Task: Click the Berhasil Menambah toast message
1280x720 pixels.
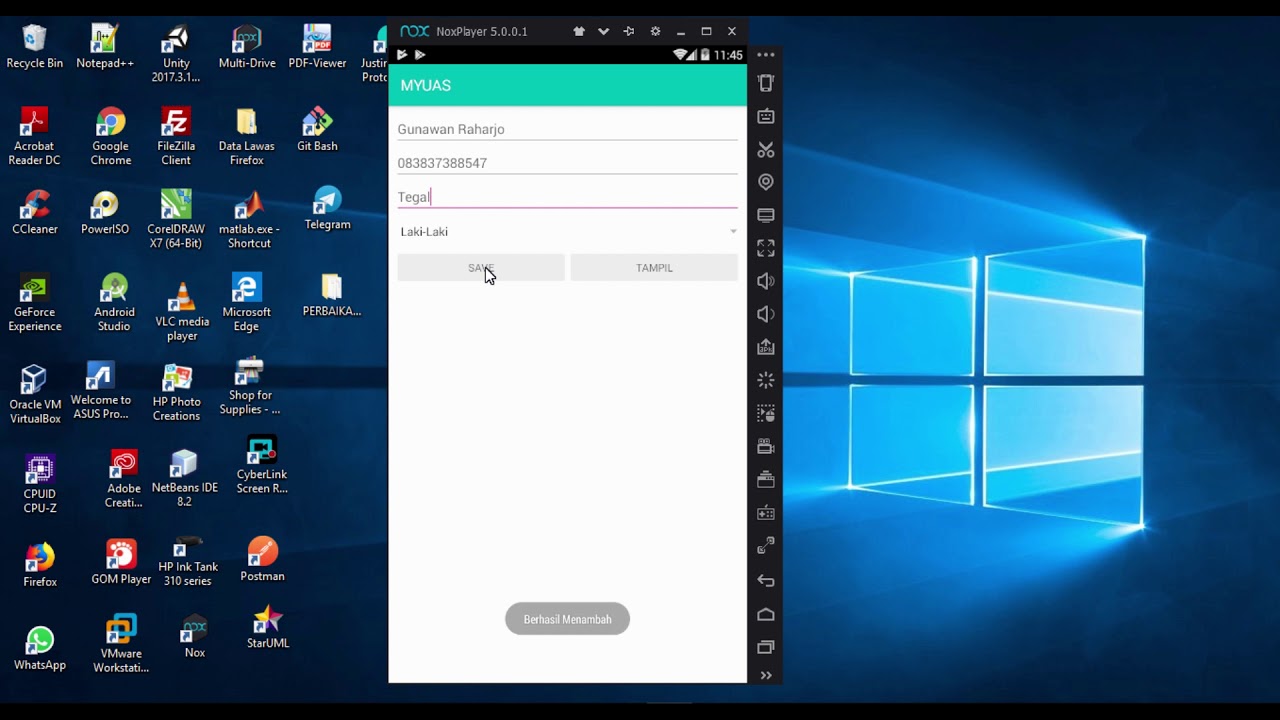Action: (x=567, y=619)
